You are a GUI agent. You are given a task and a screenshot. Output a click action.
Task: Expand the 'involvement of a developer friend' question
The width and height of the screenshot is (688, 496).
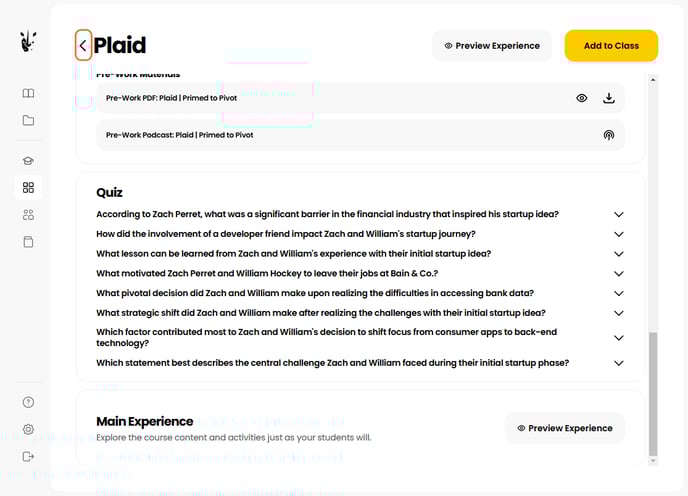(618, 234)
